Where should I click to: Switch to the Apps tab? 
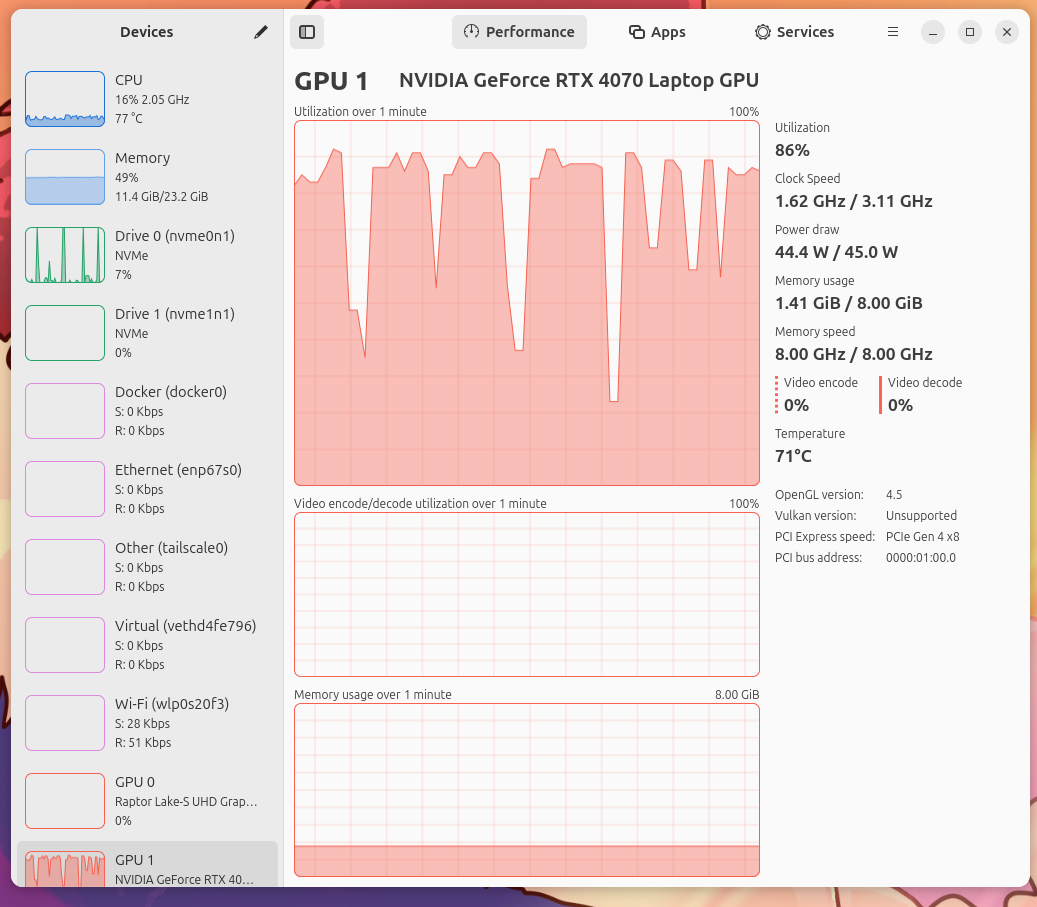pyautogui.click(x=657, y=32)
